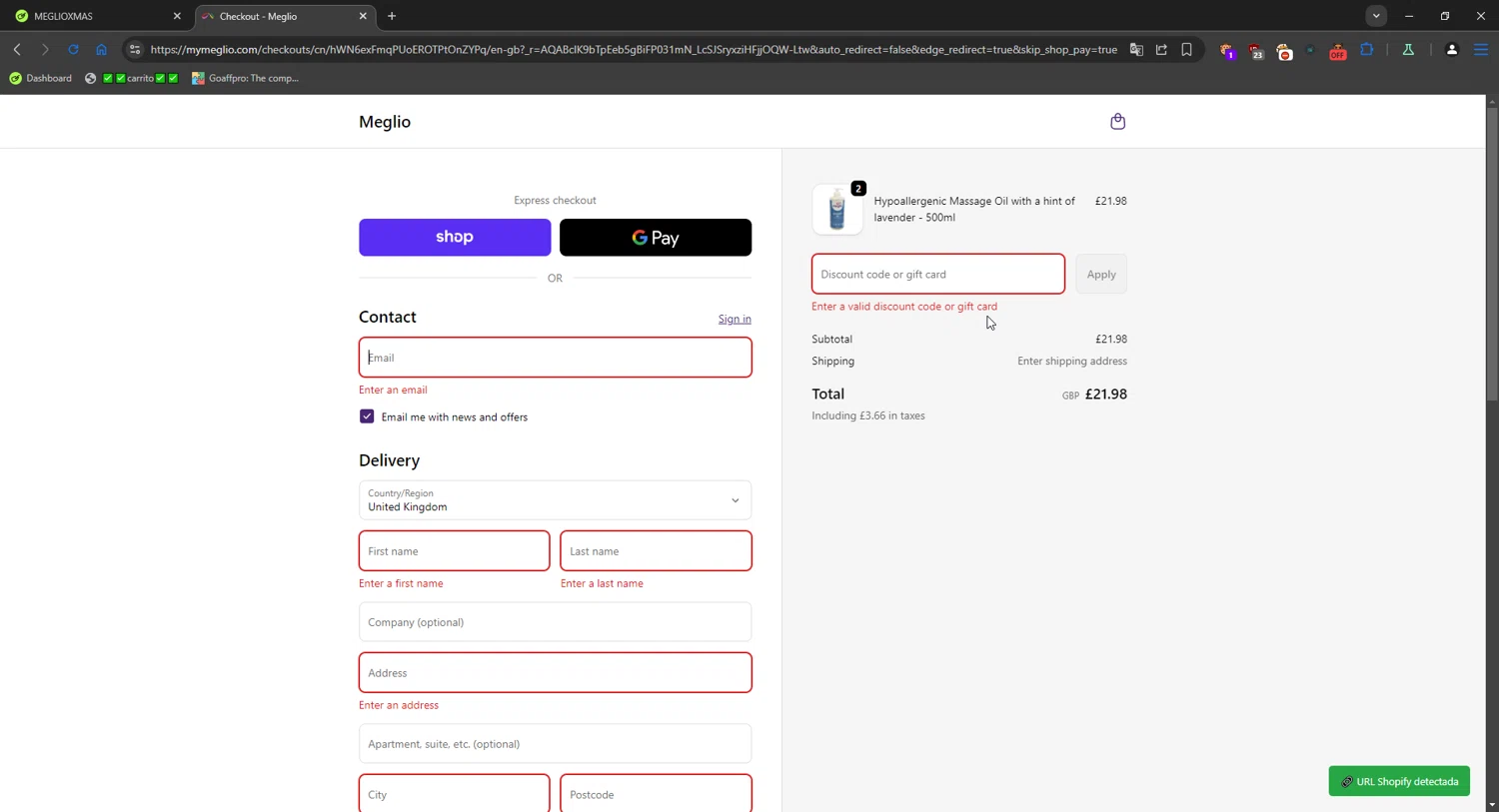Select the Checkout - Meglio tab
Viewport: 1499px width, 812px height.
(285, 16)
